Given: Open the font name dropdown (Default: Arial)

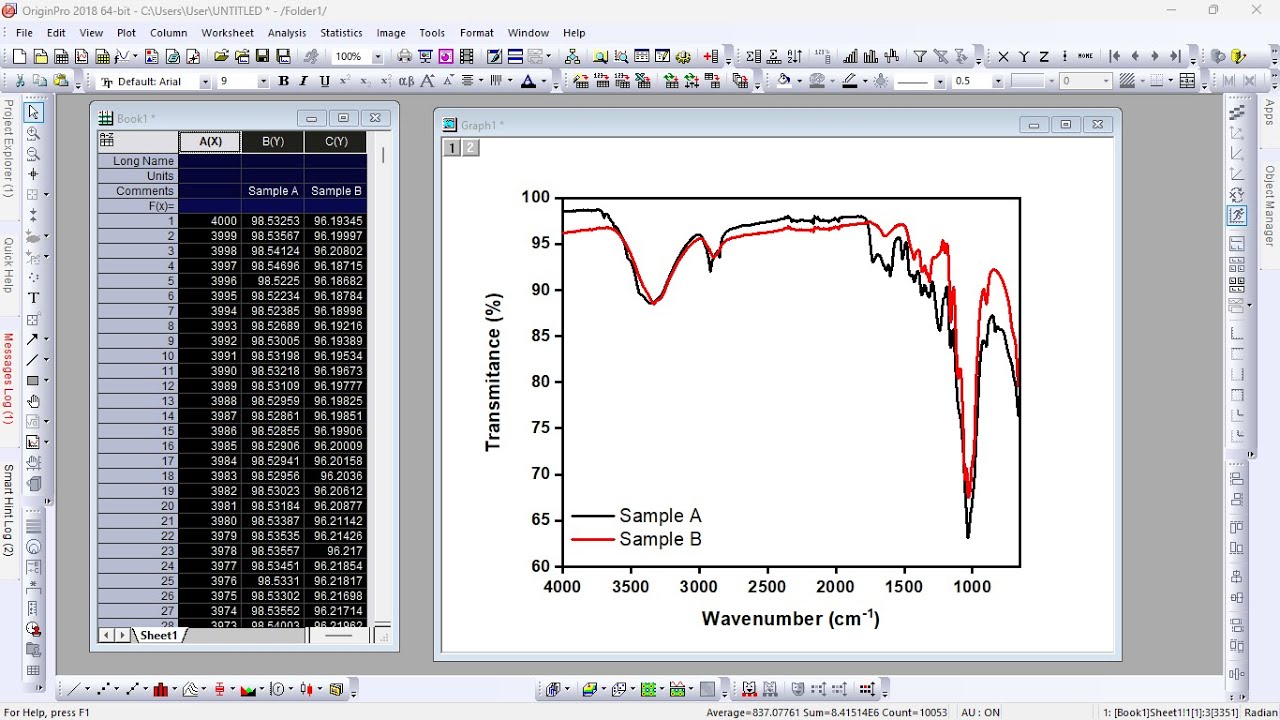Looking at the screenshot, I should tap(205, 82).
